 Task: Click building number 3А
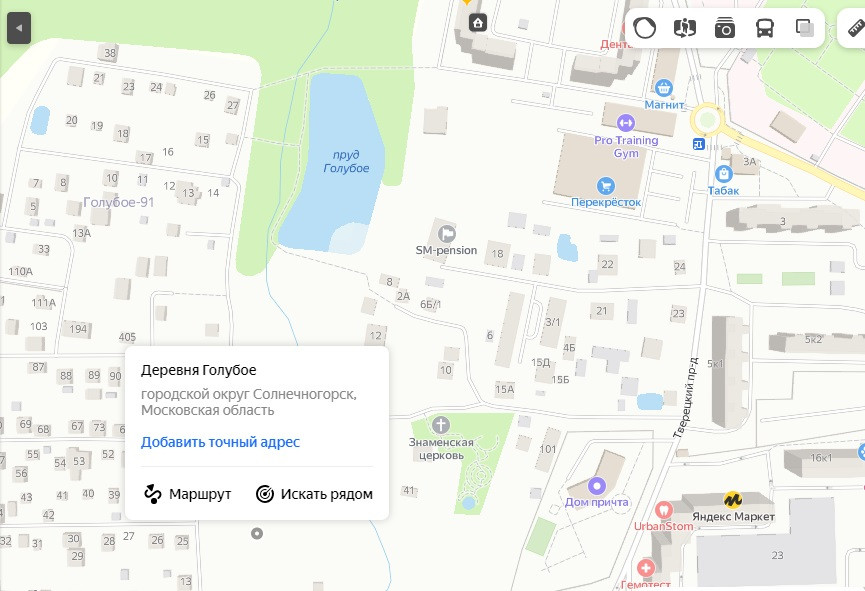(x=750, y=162)
